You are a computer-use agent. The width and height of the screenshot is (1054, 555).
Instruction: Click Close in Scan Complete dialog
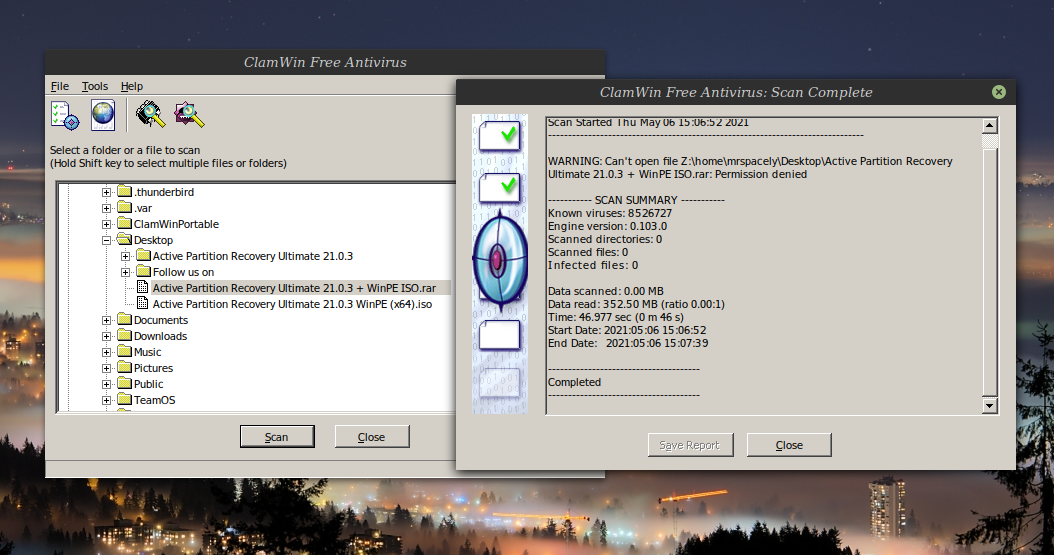click(x=789, y=445)
